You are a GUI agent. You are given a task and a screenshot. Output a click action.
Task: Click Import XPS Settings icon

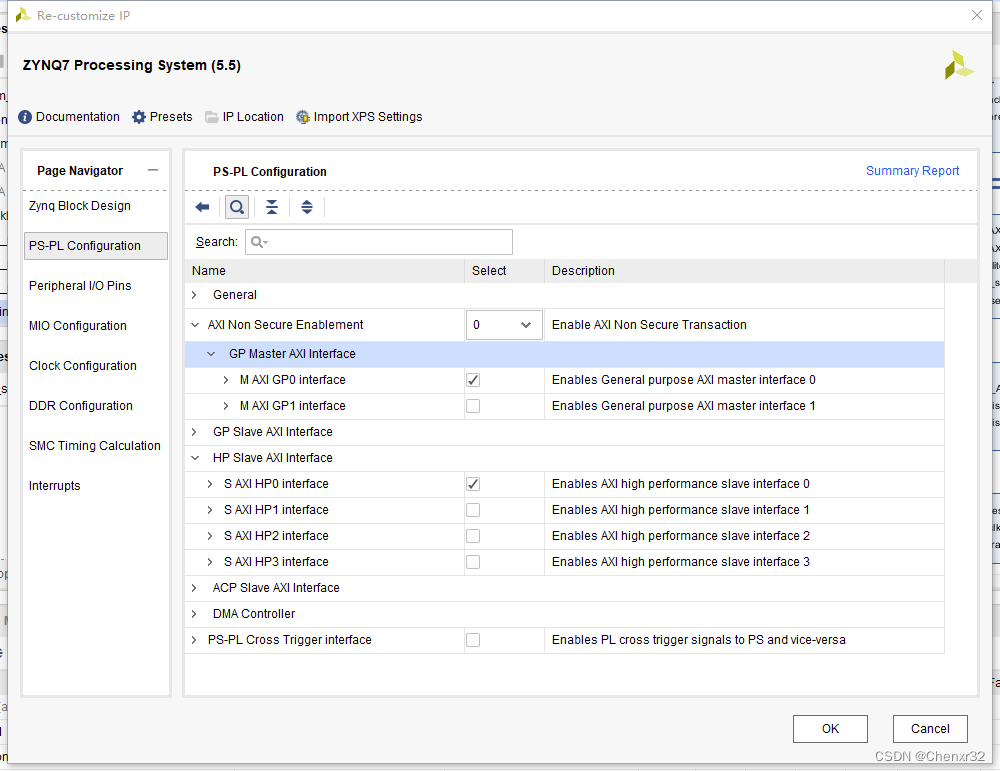[x=303, y=117]
